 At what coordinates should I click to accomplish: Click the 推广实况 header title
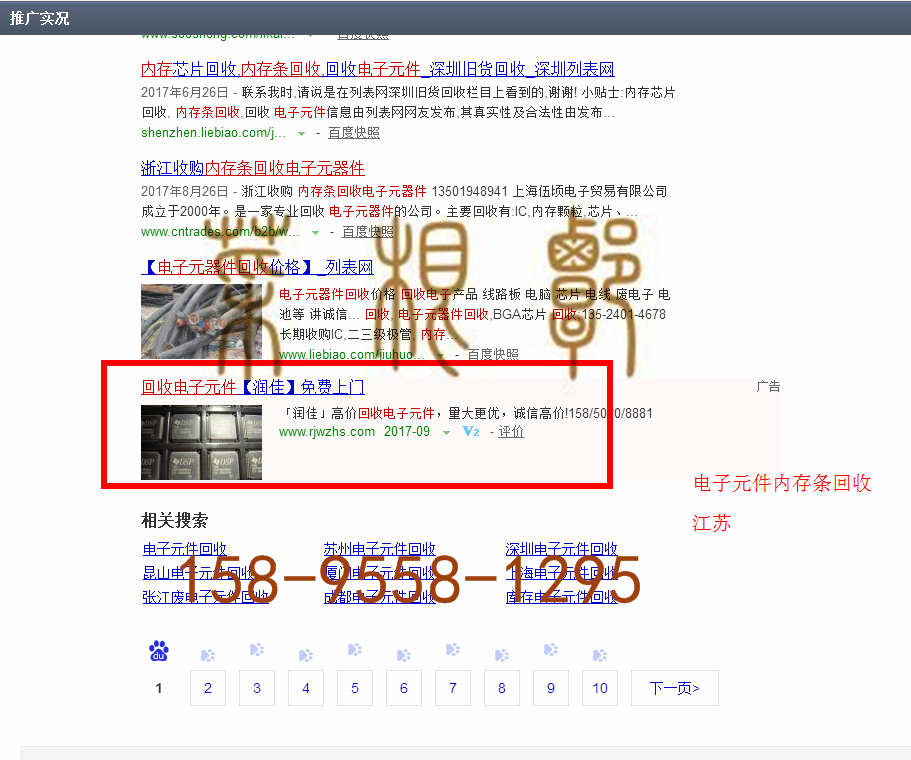(40, 19)
